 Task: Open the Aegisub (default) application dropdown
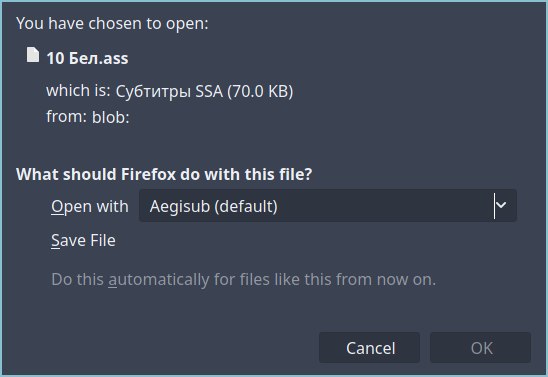(328, 205)
